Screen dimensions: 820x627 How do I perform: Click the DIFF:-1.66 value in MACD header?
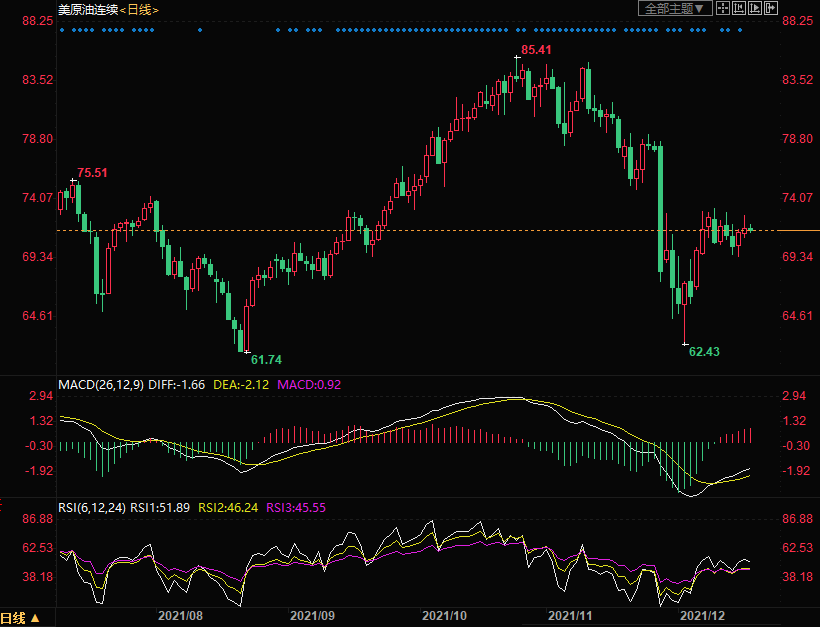click(x=180, y=384)
